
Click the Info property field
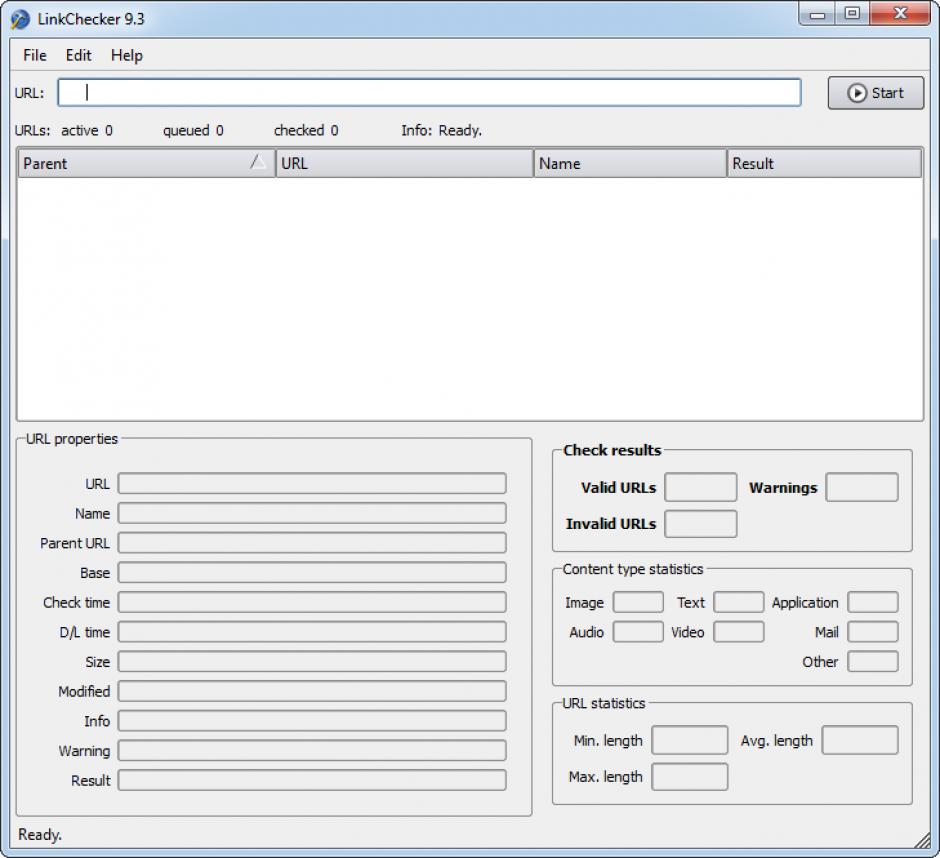[x=312, y=721]
